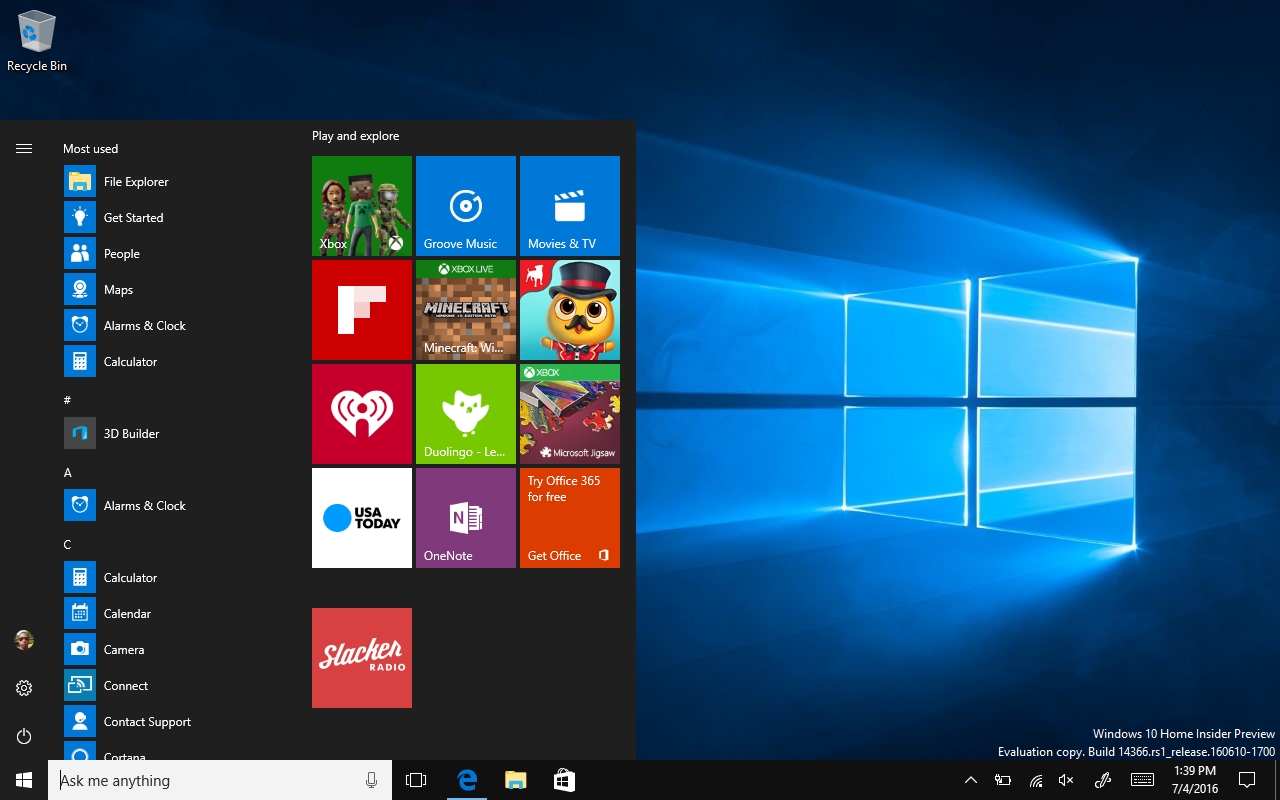This screenshot has width=1280, height=800.
Task: Open the OneNote tile
Action: coord(466,518)
